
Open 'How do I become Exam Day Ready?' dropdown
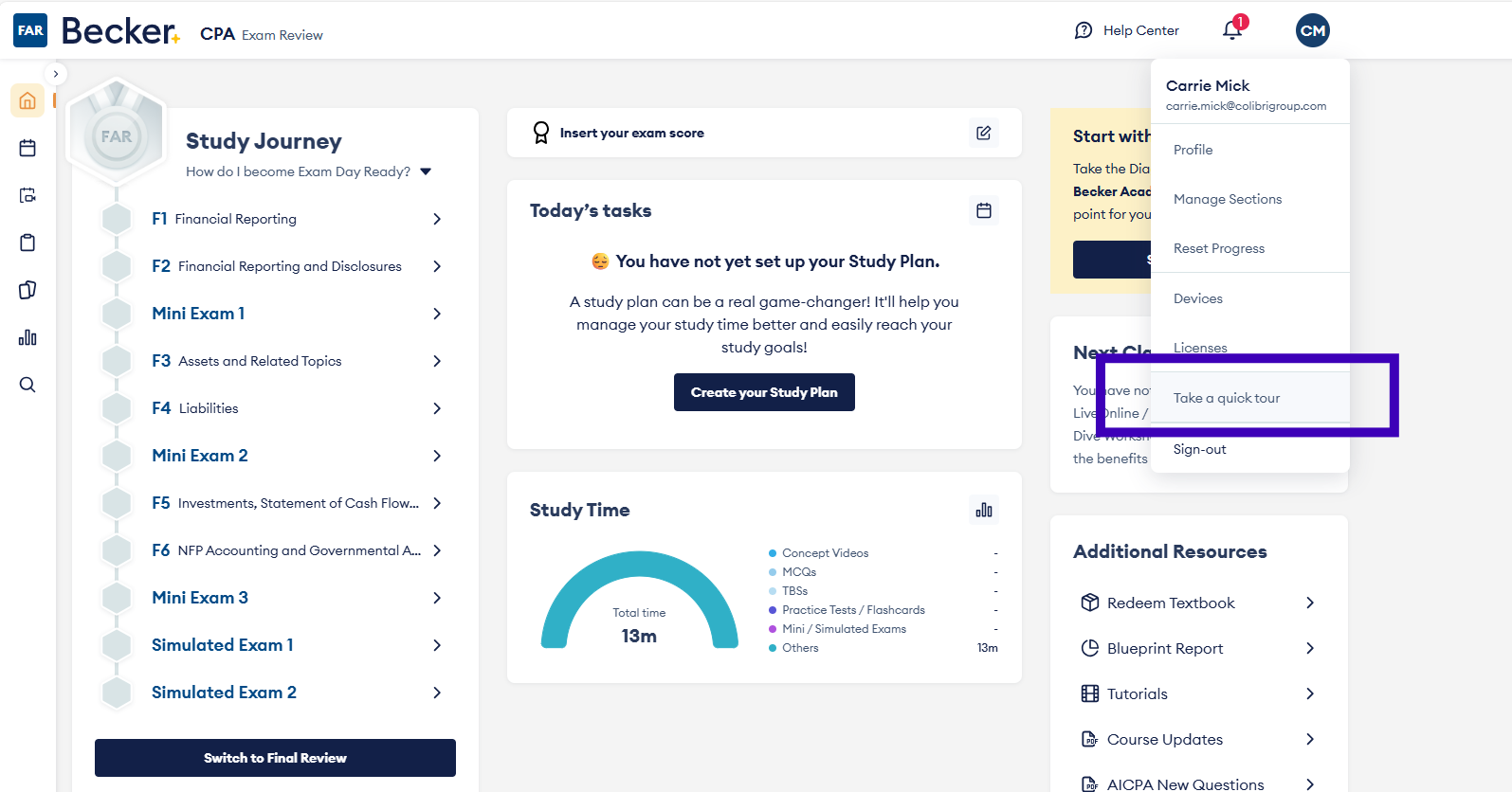(426, 171)
